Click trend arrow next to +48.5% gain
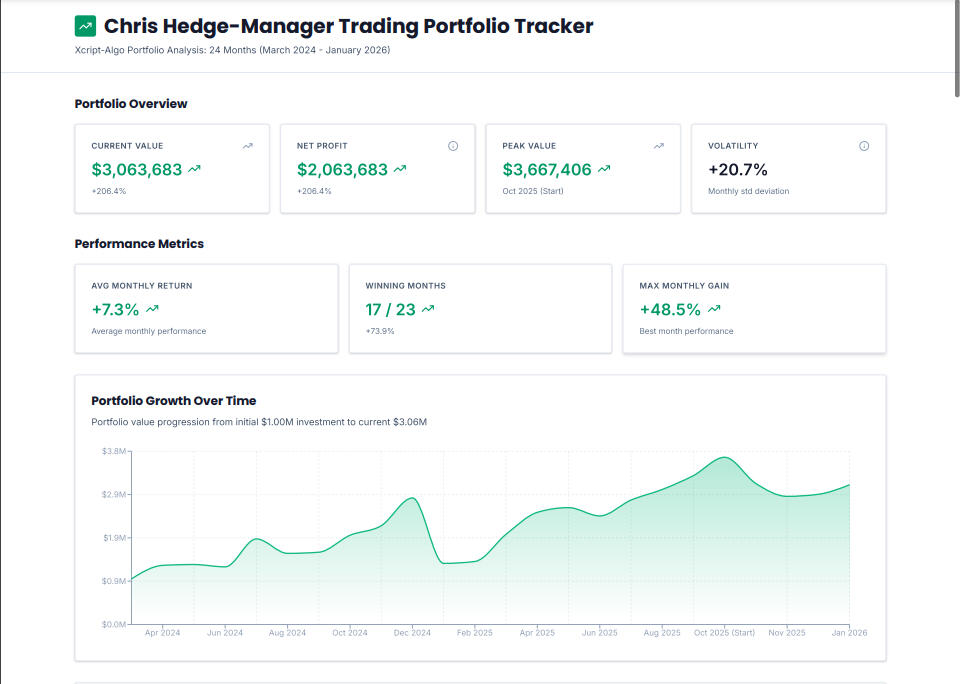The height and width of the screenshot is (684, 960). [714, 310]
